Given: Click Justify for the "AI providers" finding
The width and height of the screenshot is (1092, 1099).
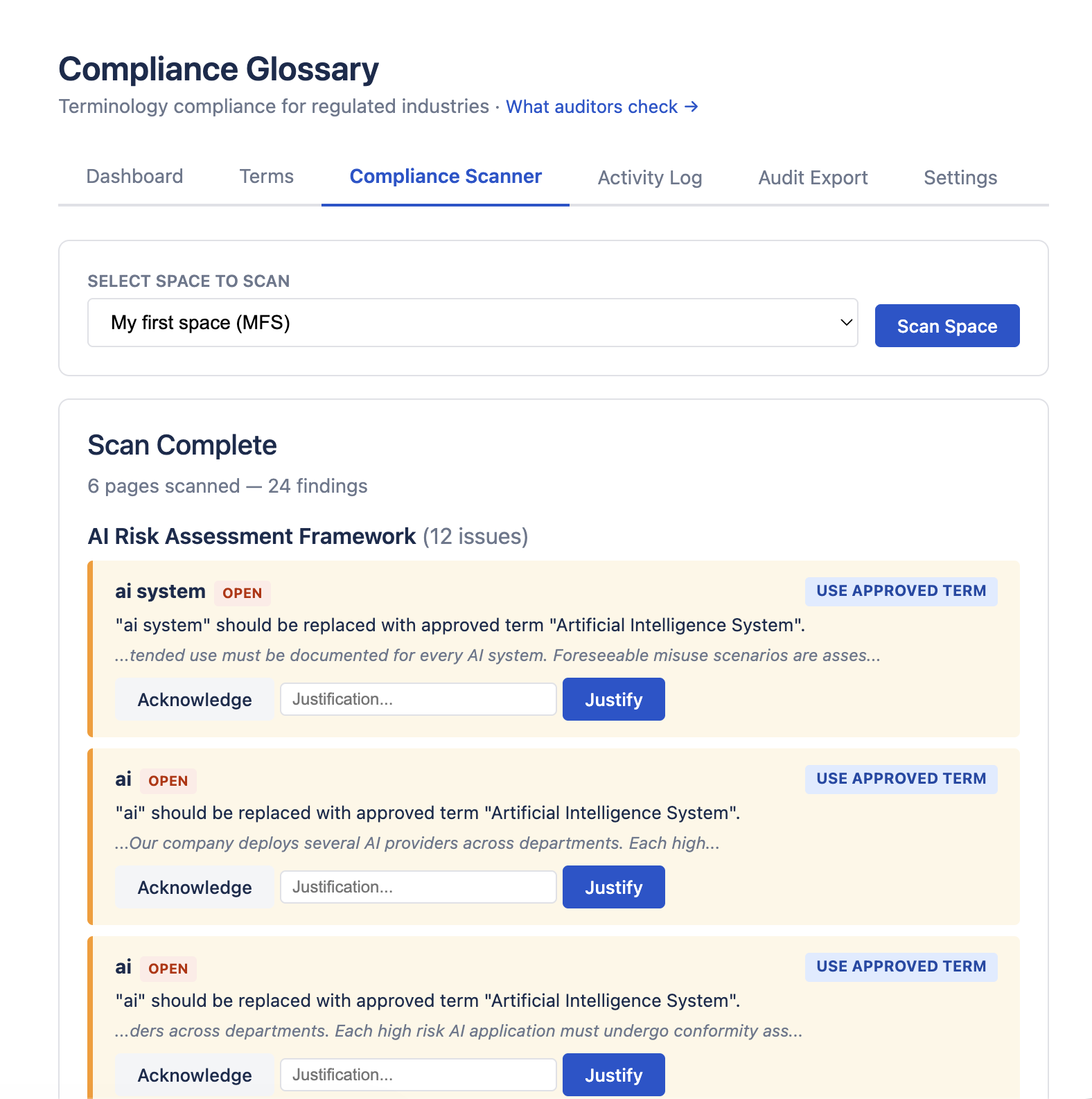Looking at the screenshot, I should pyautogui.click(x=613, y=888).
